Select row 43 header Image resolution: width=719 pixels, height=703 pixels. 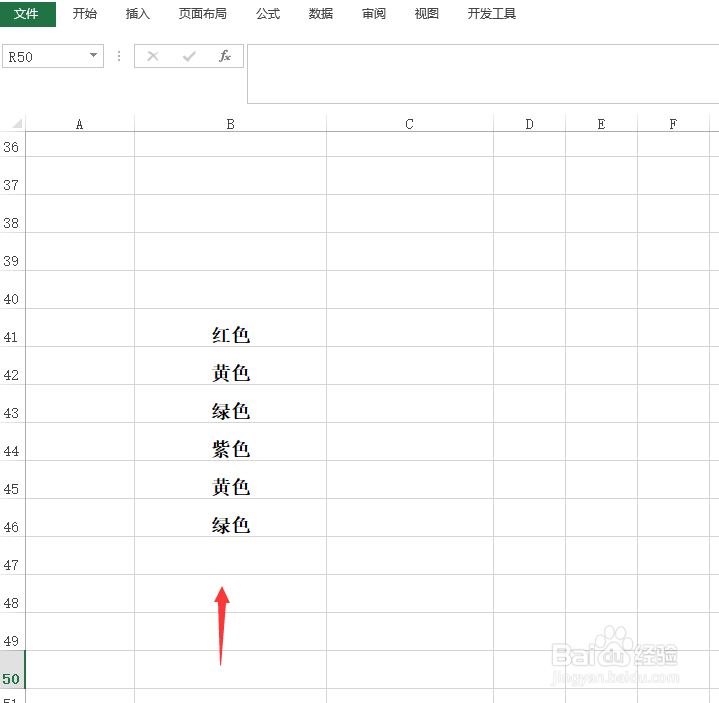click(12, 404)
